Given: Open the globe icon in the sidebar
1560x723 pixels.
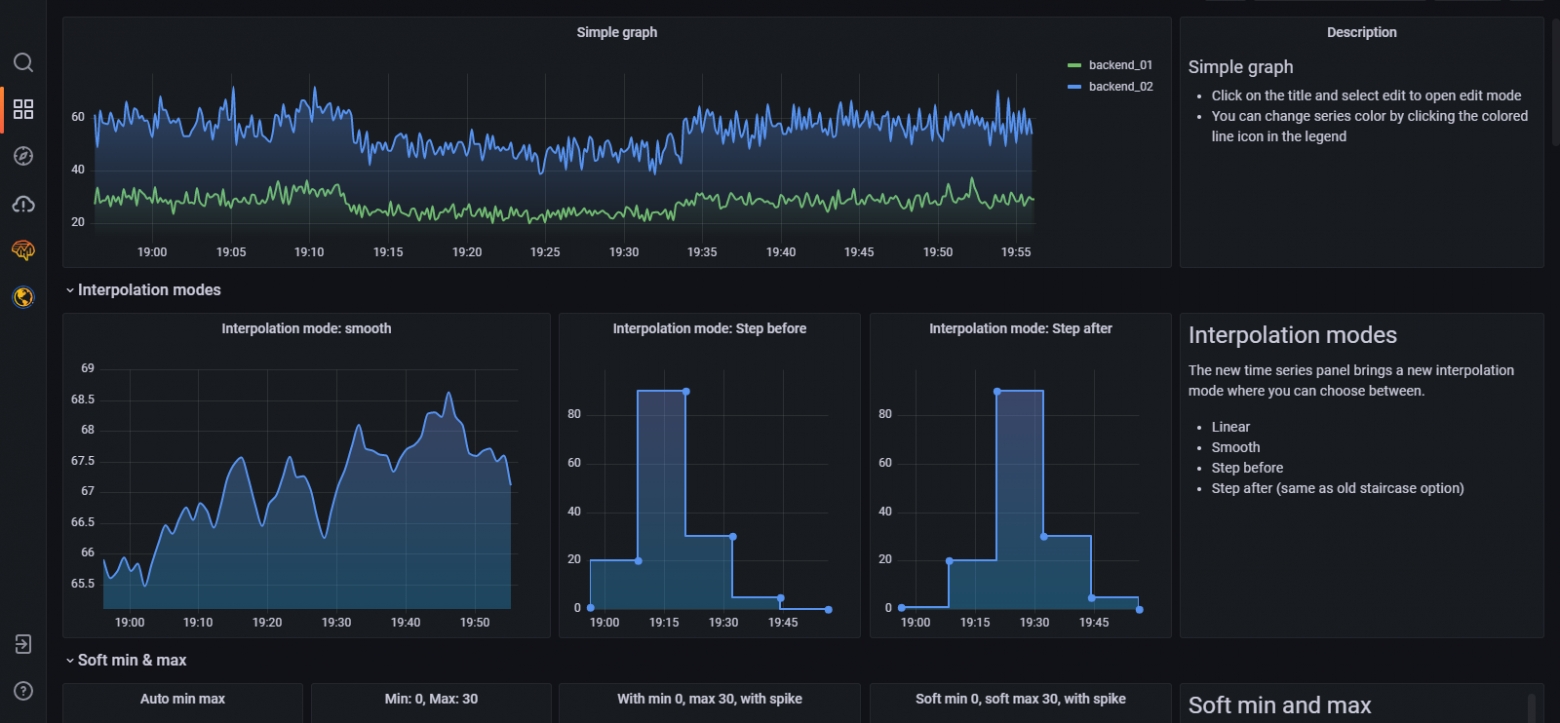Looking at the screenshot, I should coord(23,297).
